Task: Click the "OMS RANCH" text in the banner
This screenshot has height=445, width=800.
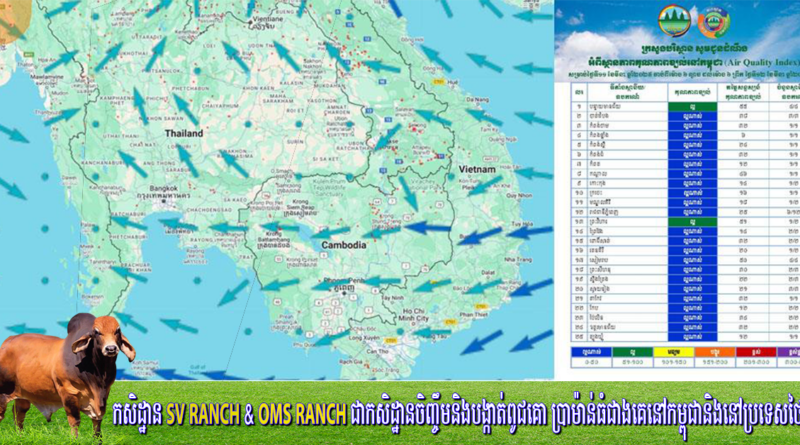Action: tap(302, 415)
